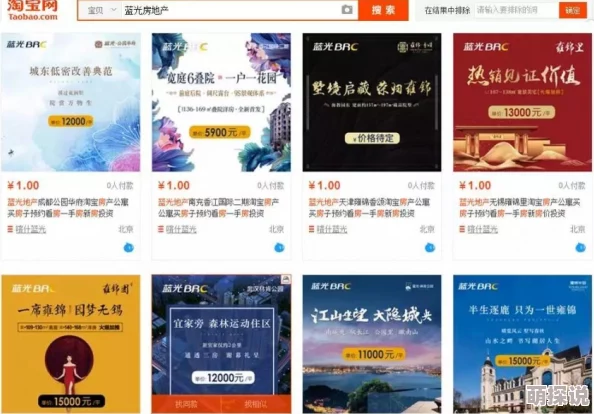Open the 热销见证价值 red product thumbnail
The image size is (594, 414).
coord(522,102)
